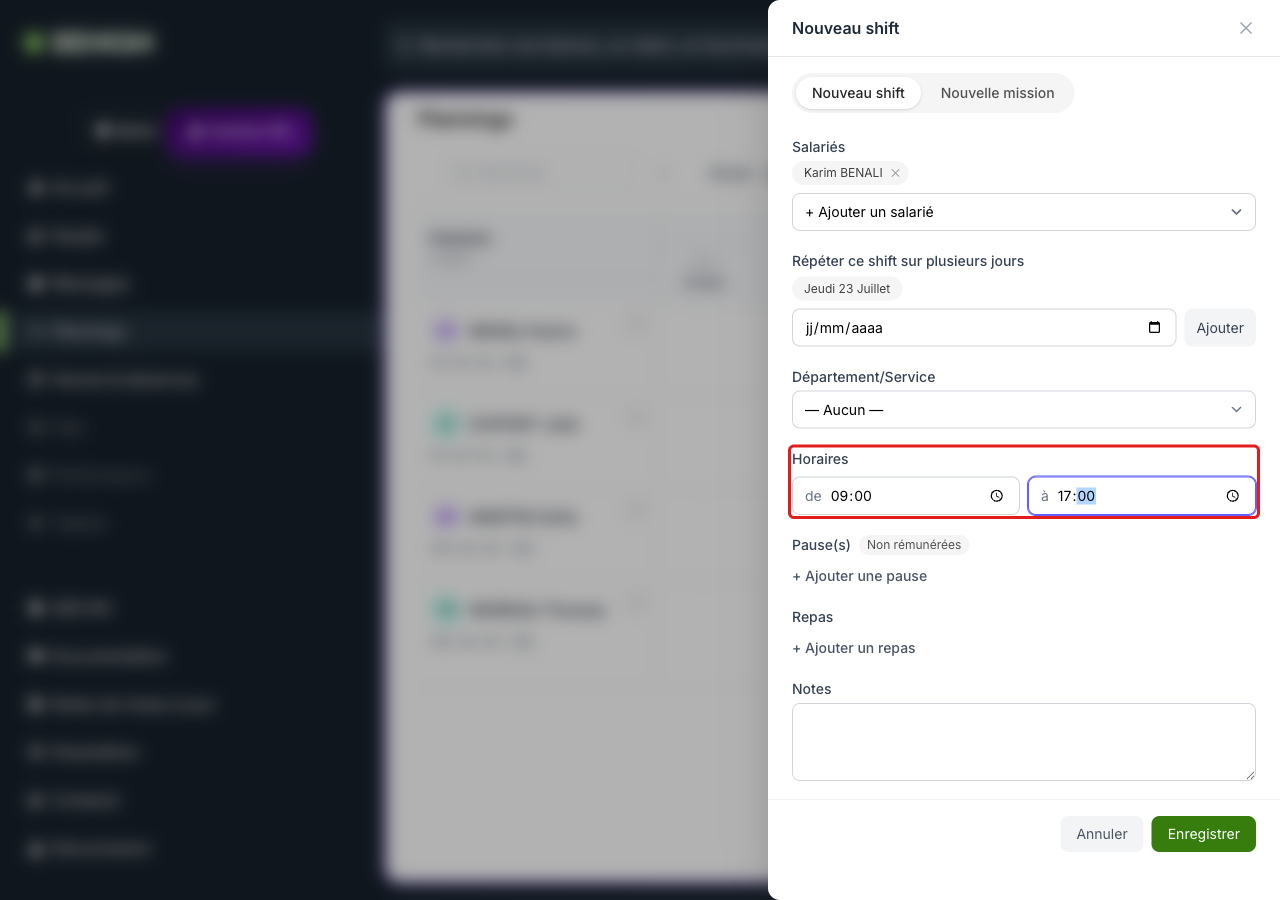Image resolution: width=1280 pixels, height=900 pixels.
Task: Click the end time field showing 17:00
Action: tap(1142, 496)
